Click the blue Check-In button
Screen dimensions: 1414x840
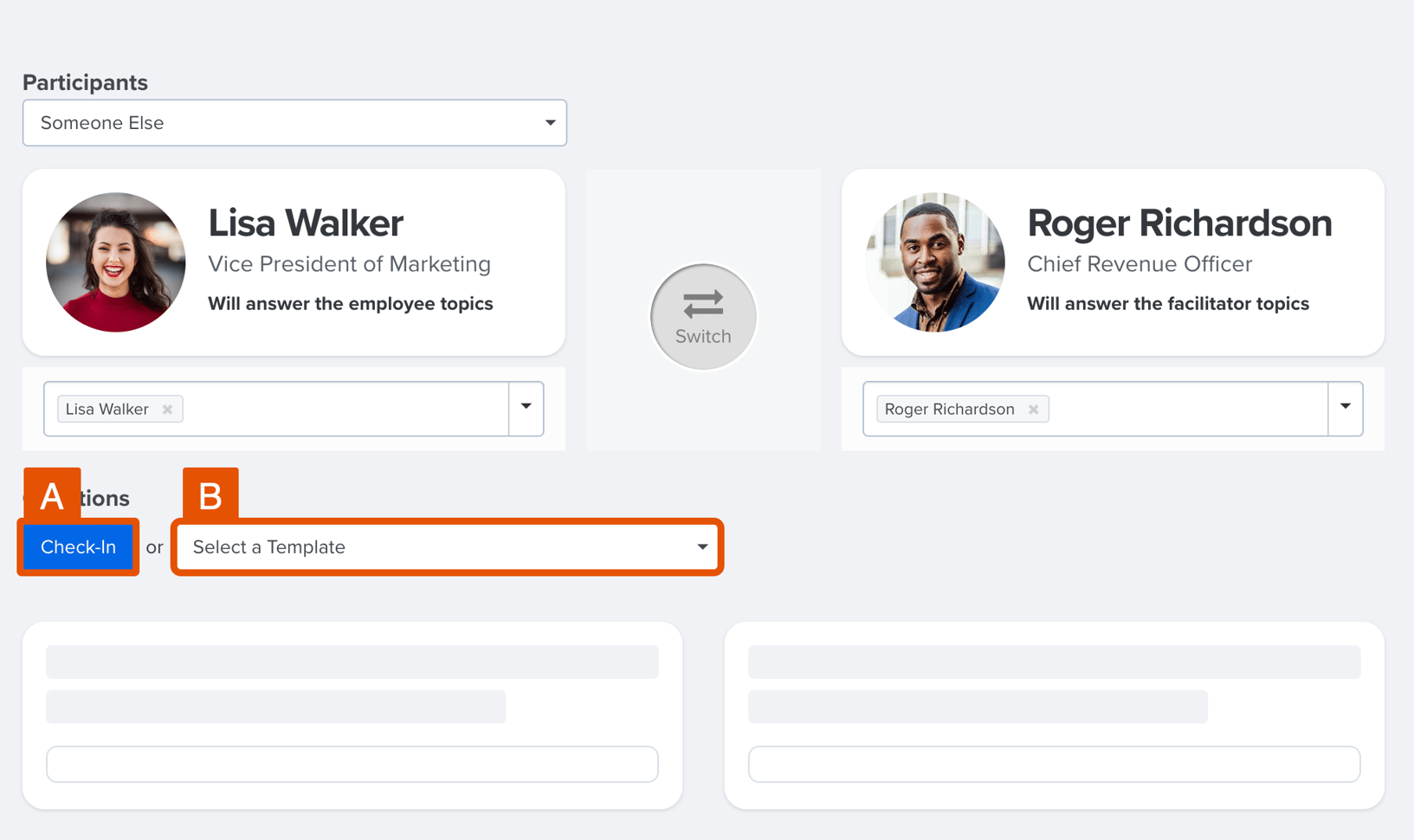click(x=78, y=546)
